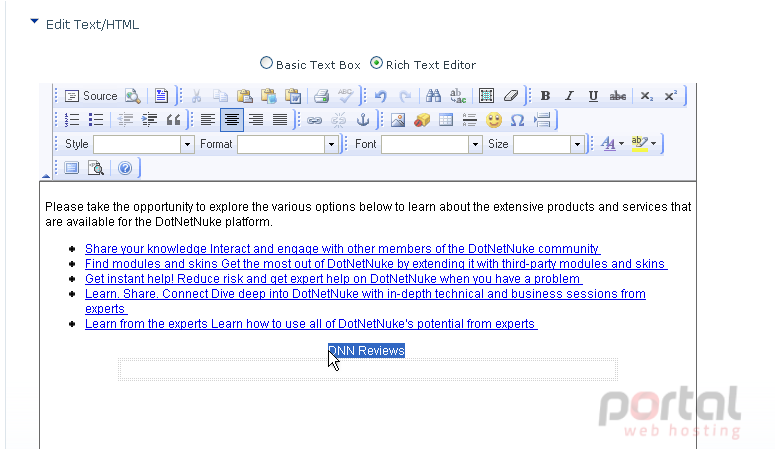This screenshot has height=450, width=776.
Task: Open Find with binoculars icon
Action: (x=434, y=96)
